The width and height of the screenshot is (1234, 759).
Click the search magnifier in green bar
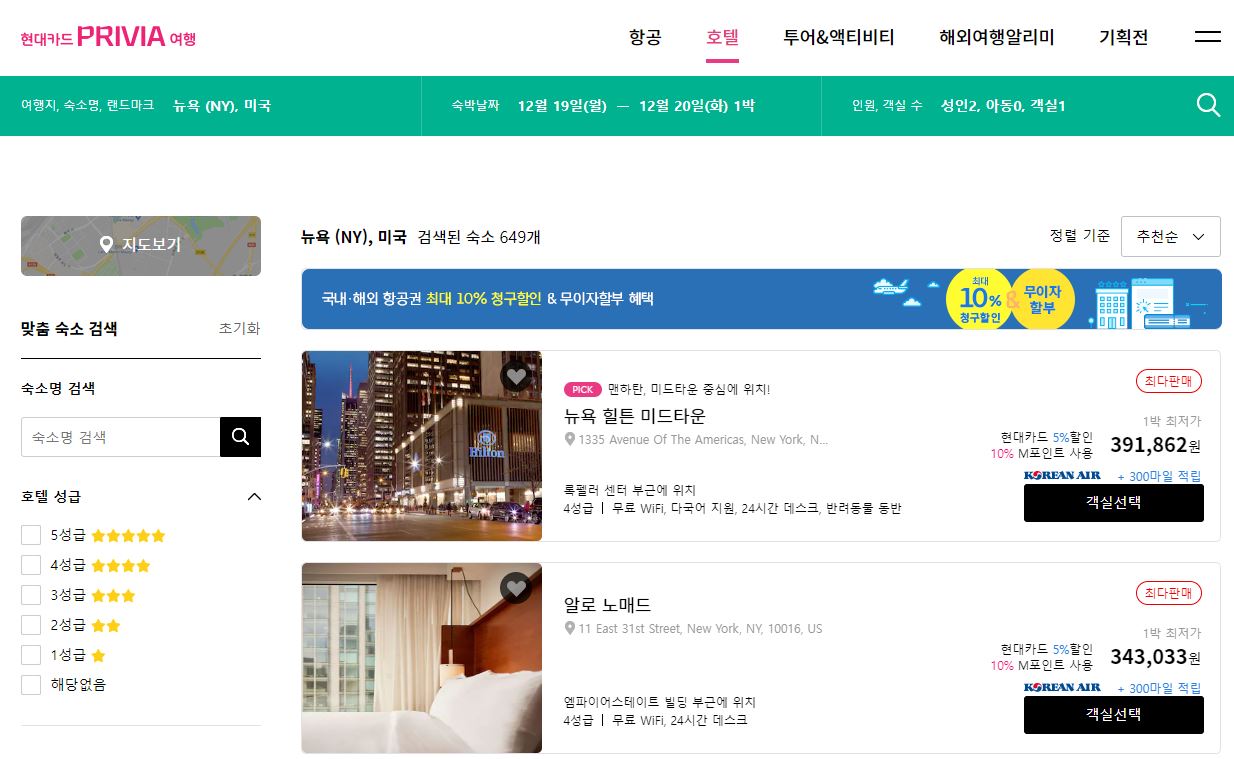[1208, 105]
